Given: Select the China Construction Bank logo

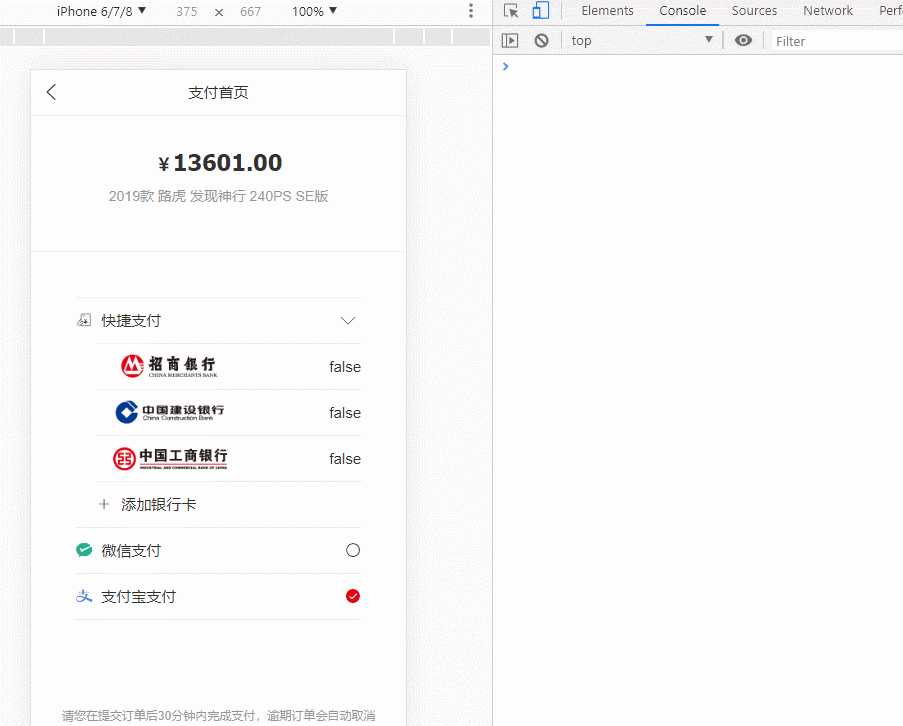Looking at the screenshot, I should pos(170,412).
